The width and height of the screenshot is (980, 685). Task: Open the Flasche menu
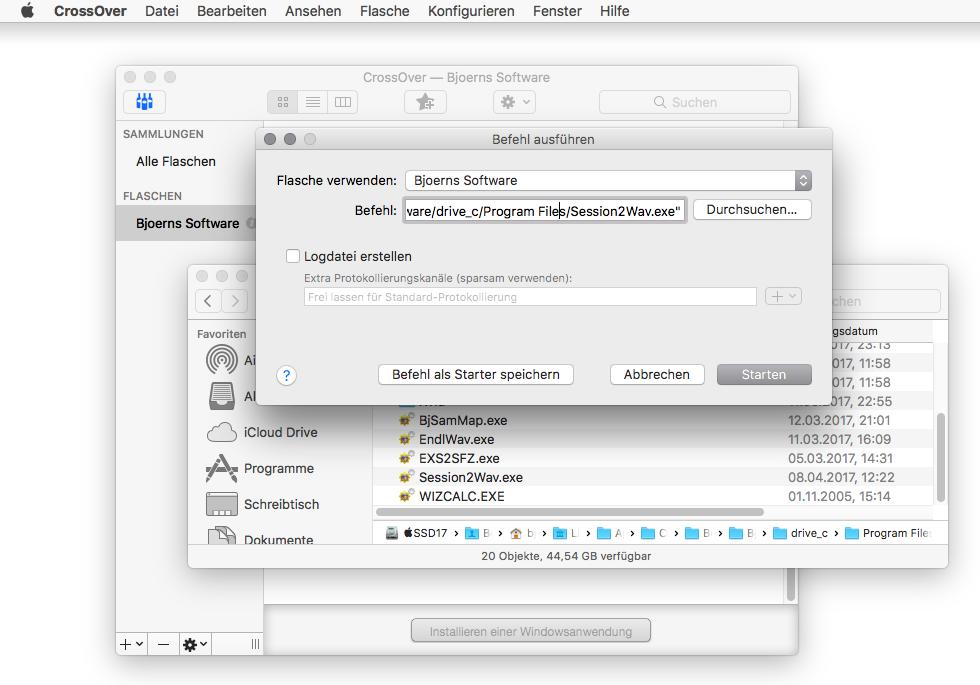point(384,11)
